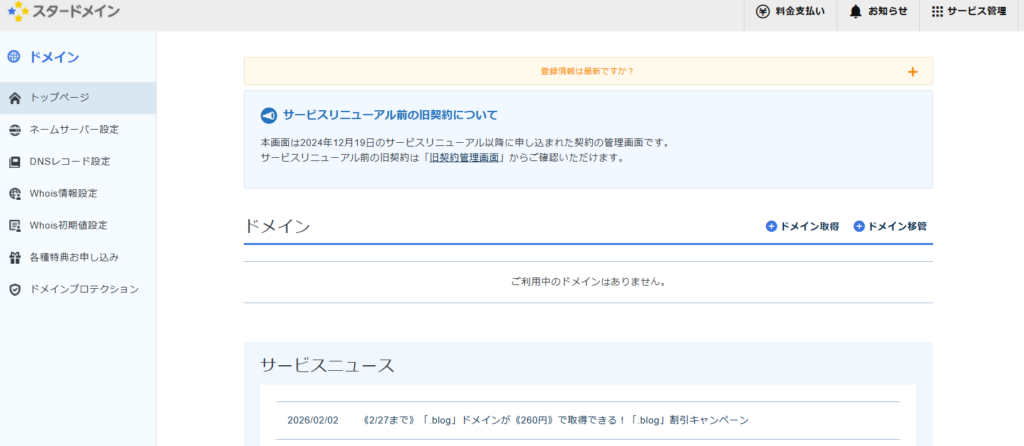The height and width of the screenshot is (446, 1024).
Task: Open 料金支払い payment page
Action: 791,12
